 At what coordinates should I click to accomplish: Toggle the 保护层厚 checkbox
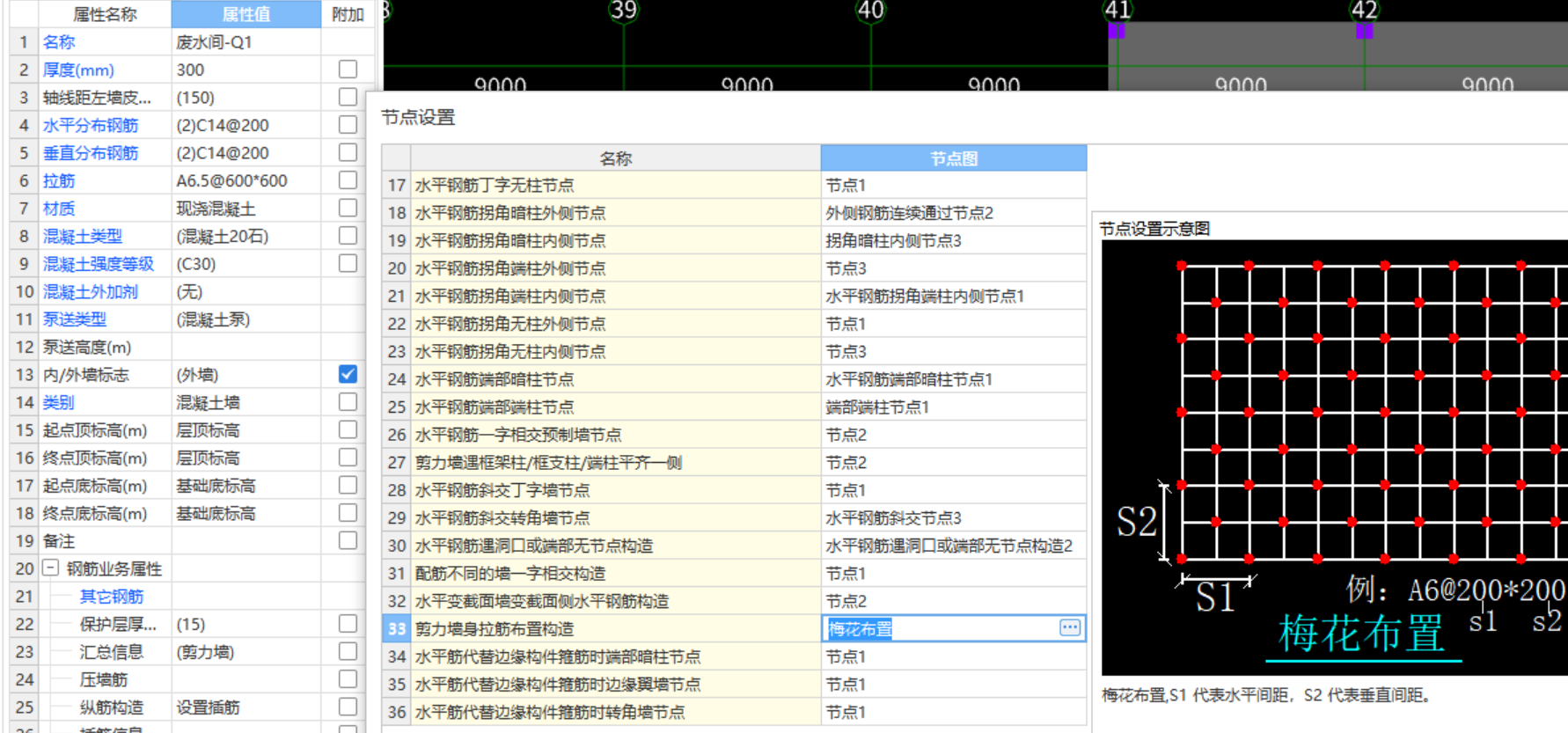coord(348,623)
